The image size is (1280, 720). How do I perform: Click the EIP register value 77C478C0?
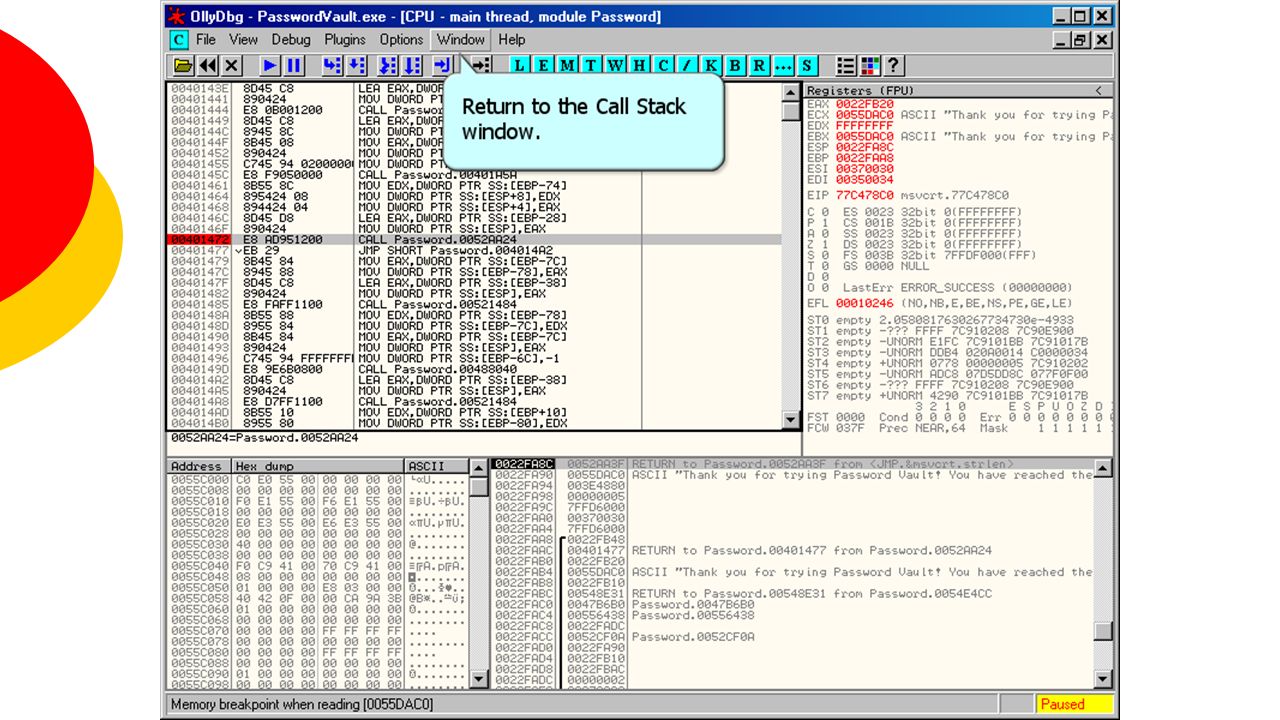[x=865, y=195]
